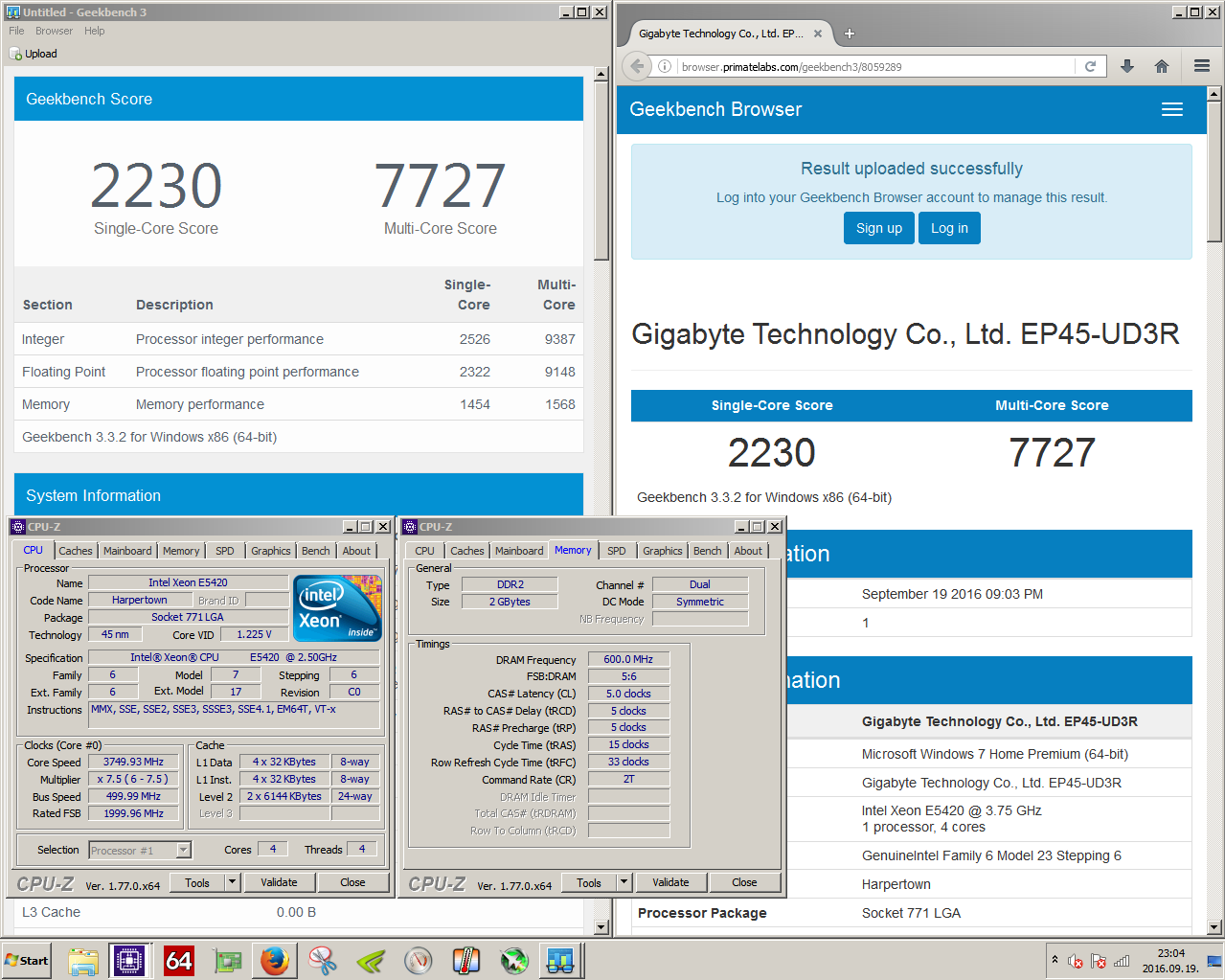Click the site info icon in URL bar
Screen dimensions: 1225x980
coord(665,66)
